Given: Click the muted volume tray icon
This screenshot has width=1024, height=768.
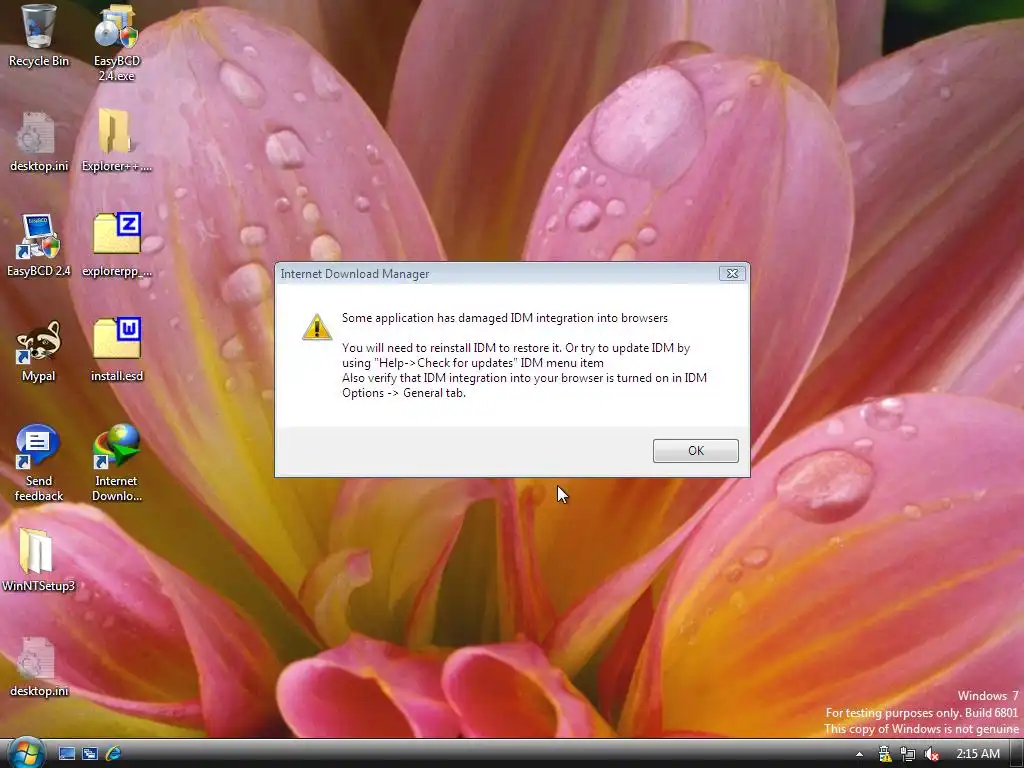Looking at the screenshot, I should (931, 754).
